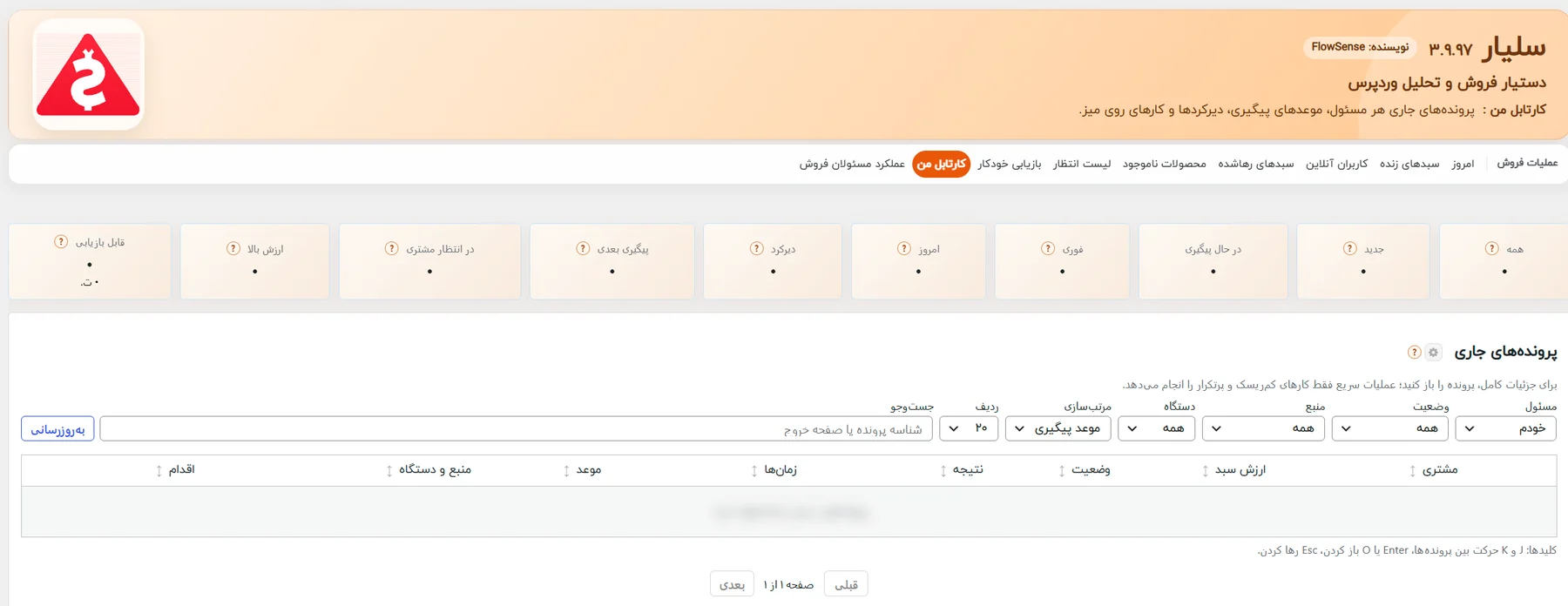Screen dimensions: 1568x606
Task: Sort table by زمان‌ها column arrow
Action: tap(754, 470)
